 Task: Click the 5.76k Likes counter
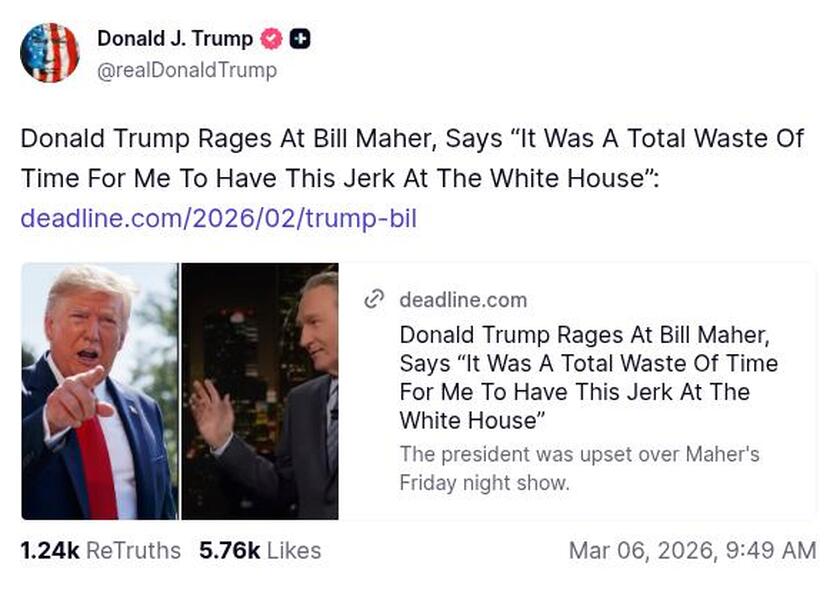[x=259, y=550]
